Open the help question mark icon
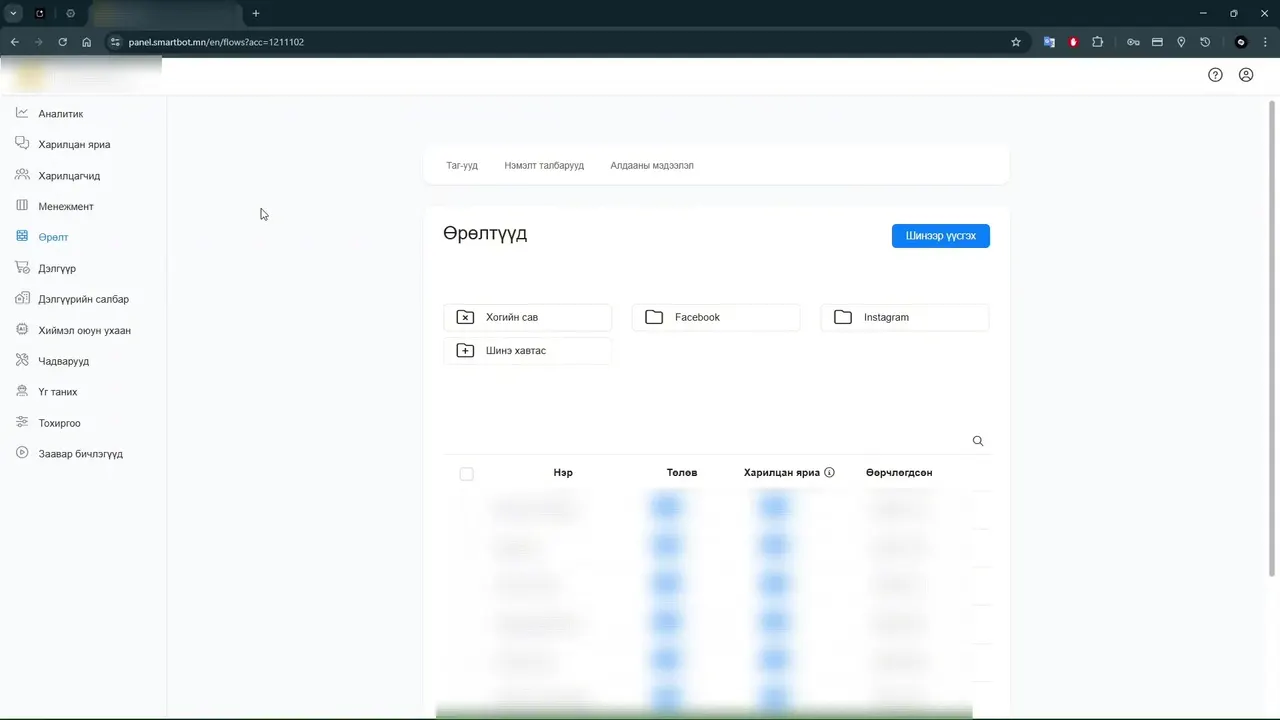 (1215, 75)
